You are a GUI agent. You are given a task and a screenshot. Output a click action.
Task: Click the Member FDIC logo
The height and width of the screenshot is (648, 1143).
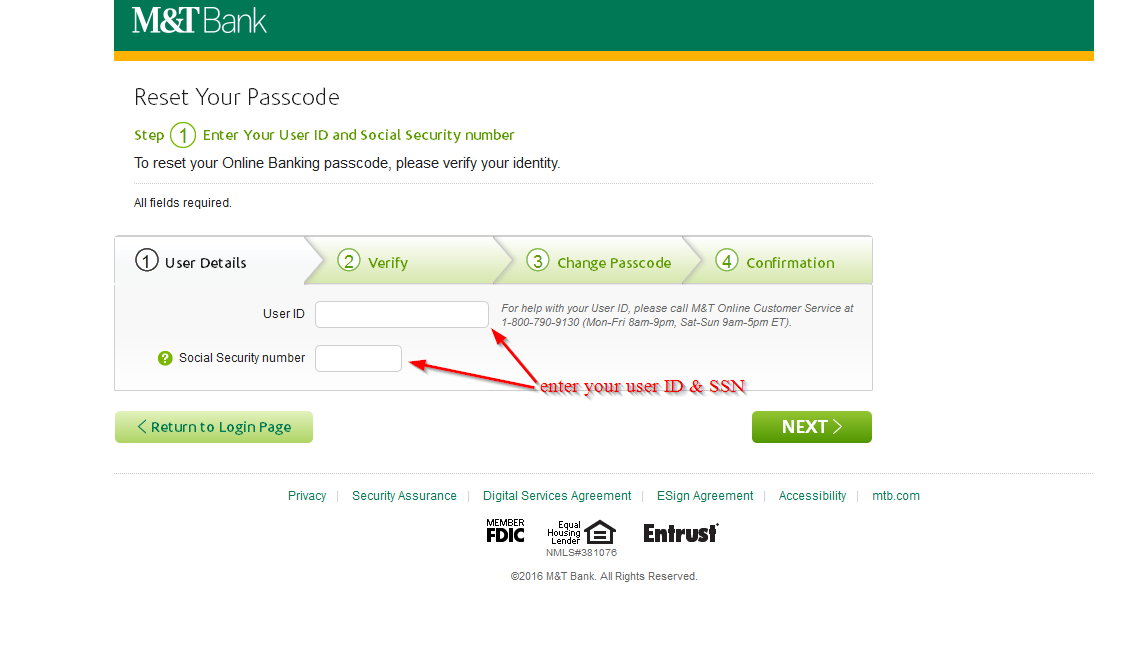click(505, 531)
